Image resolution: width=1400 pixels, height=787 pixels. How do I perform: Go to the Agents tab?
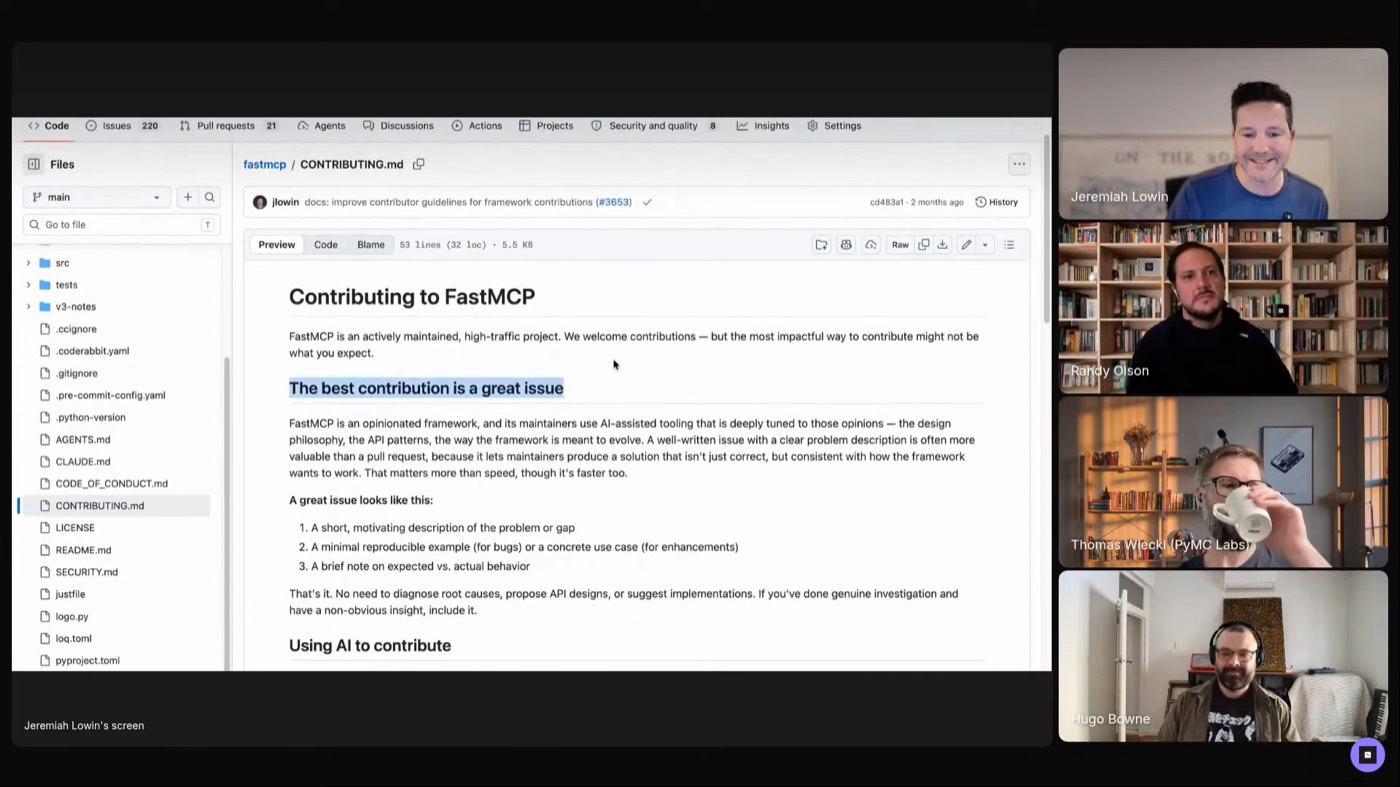coord(321,126)
